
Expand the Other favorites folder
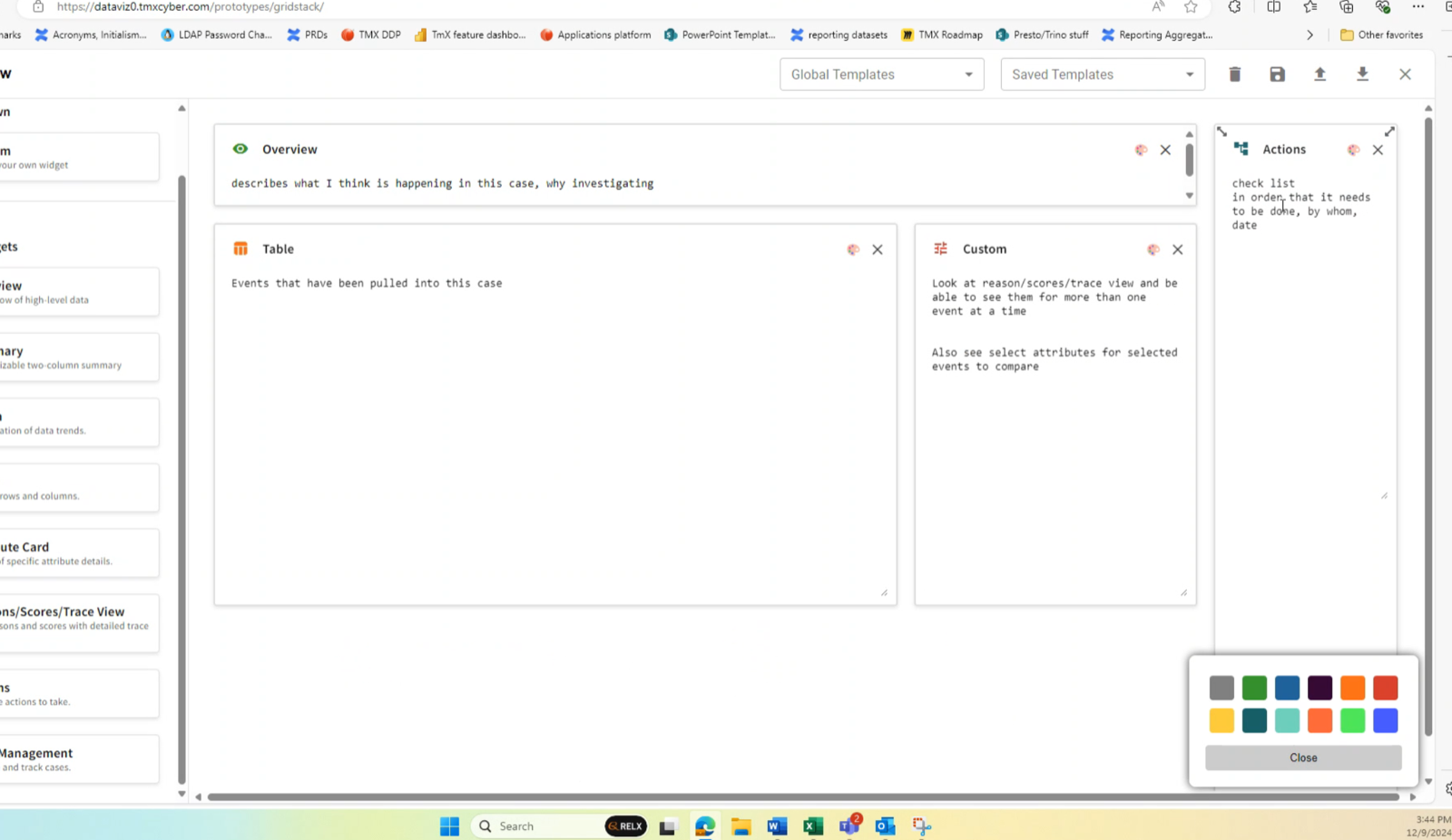tap(1381, 34)
